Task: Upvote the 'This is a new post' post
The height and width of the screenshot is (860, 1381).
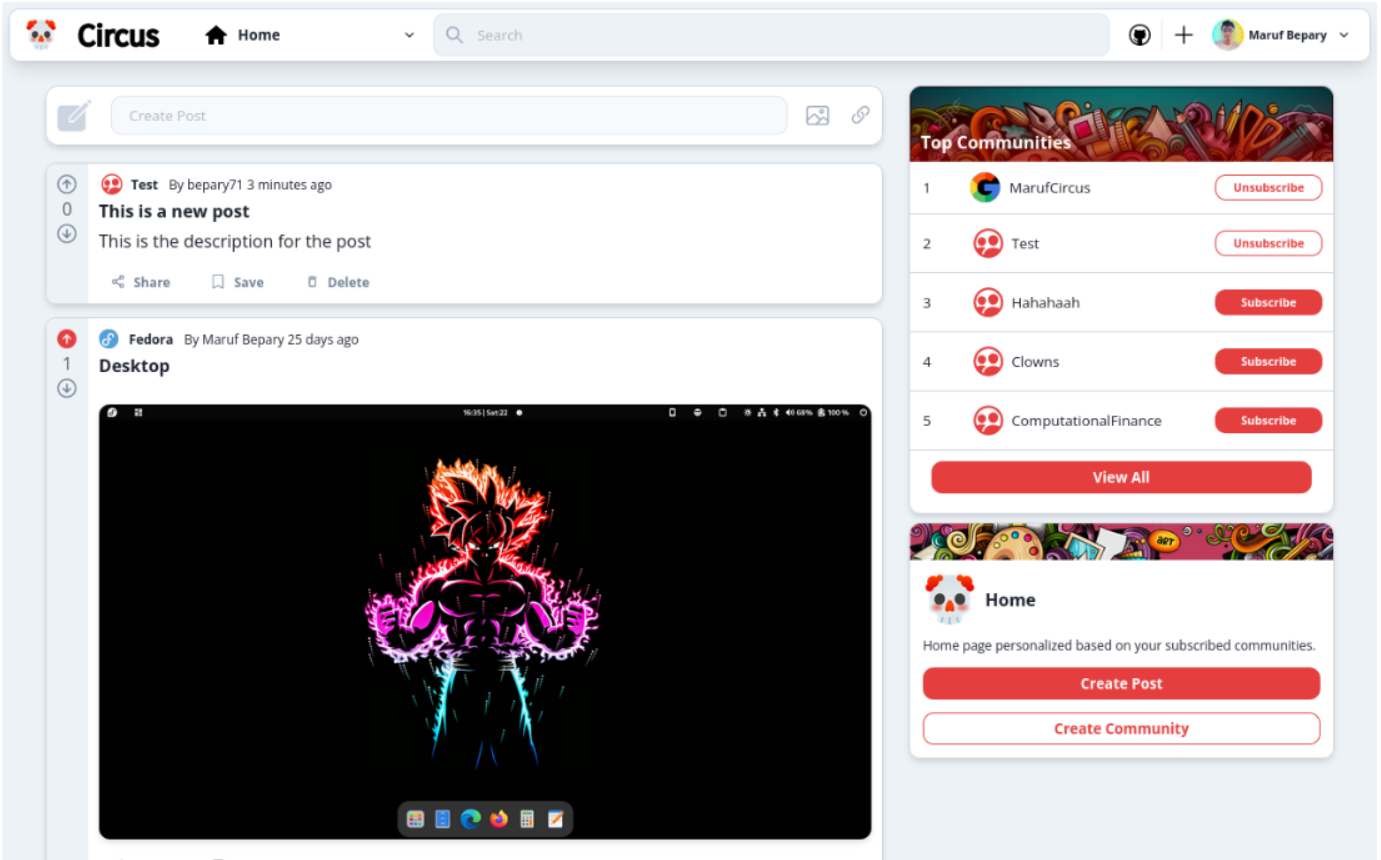Action: (67, 184)
